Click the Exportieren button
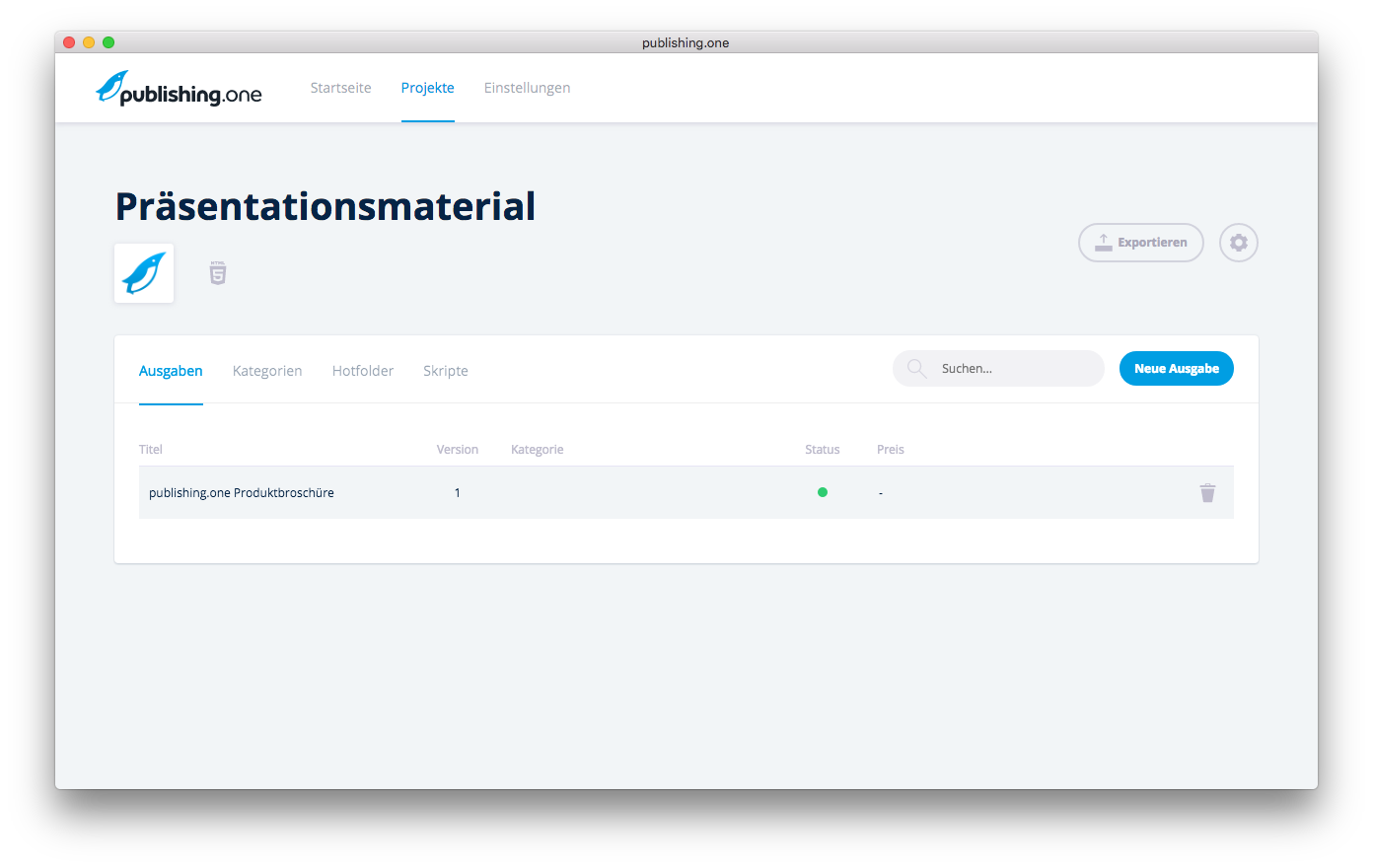 pos(1141,243)
